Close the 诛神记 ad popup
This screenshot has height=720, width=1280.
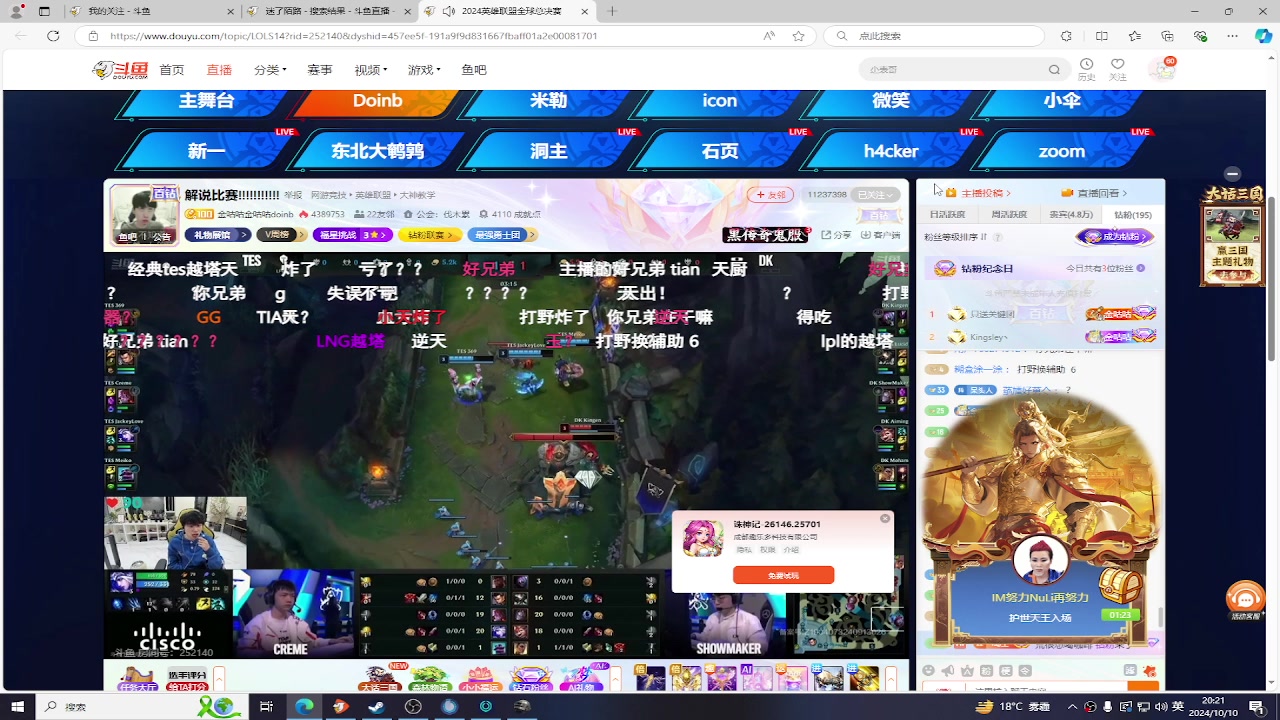point(885,518)
